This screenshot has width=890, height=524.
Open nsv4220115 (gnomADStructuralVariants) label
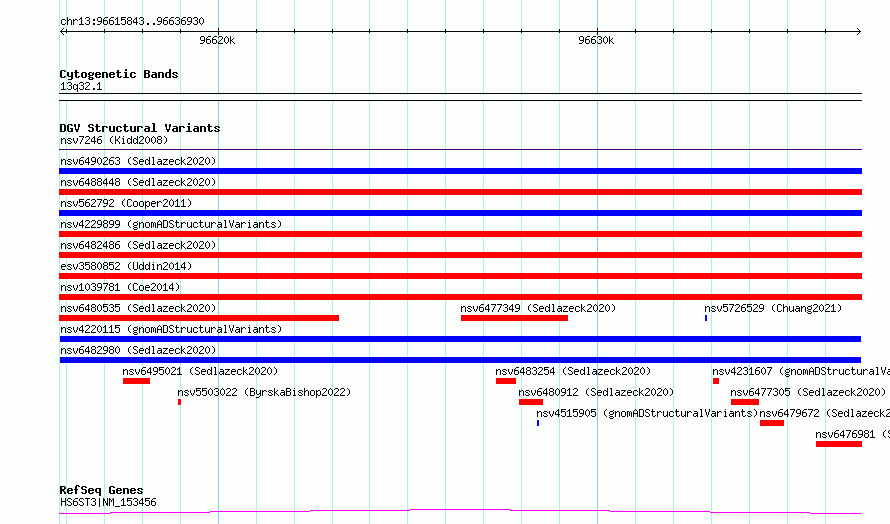(171, 329)
